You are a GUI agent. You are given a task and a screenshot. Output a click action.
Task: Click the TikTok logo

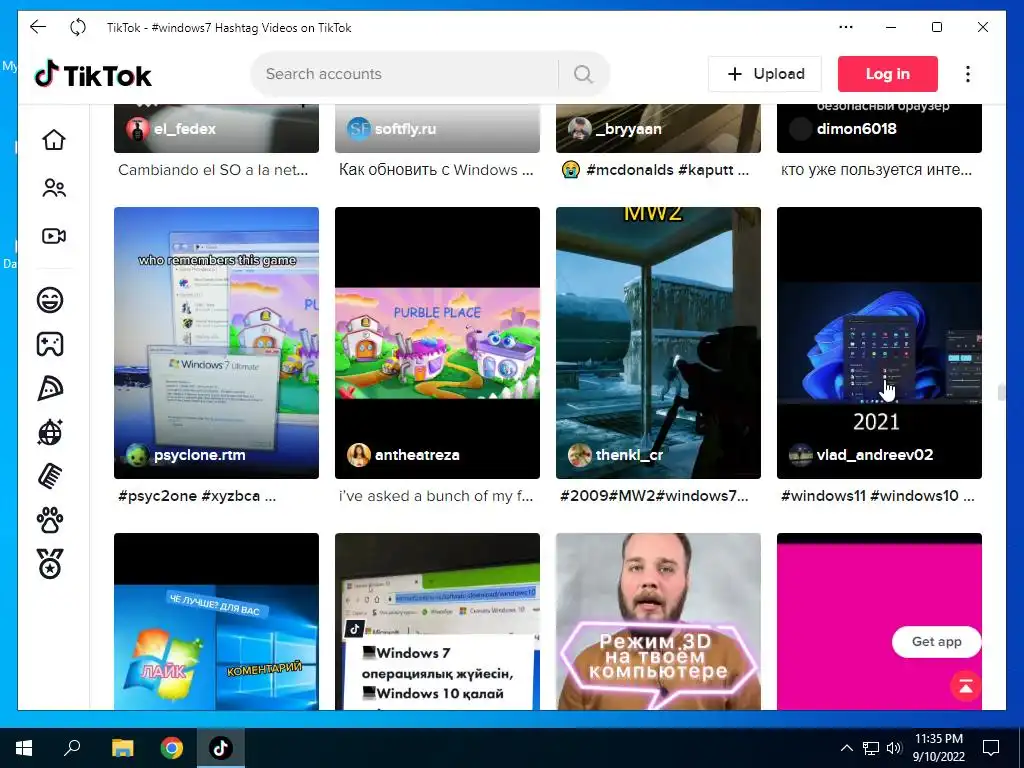[x=93, y=74]
